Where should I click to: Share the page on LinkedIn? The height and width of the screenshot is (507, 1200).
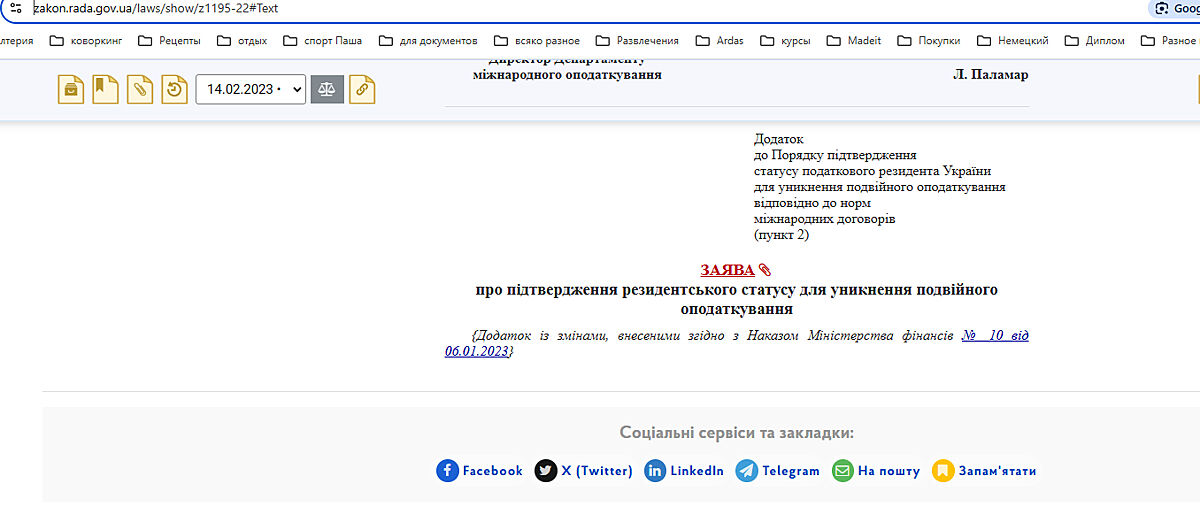point(684,470)
